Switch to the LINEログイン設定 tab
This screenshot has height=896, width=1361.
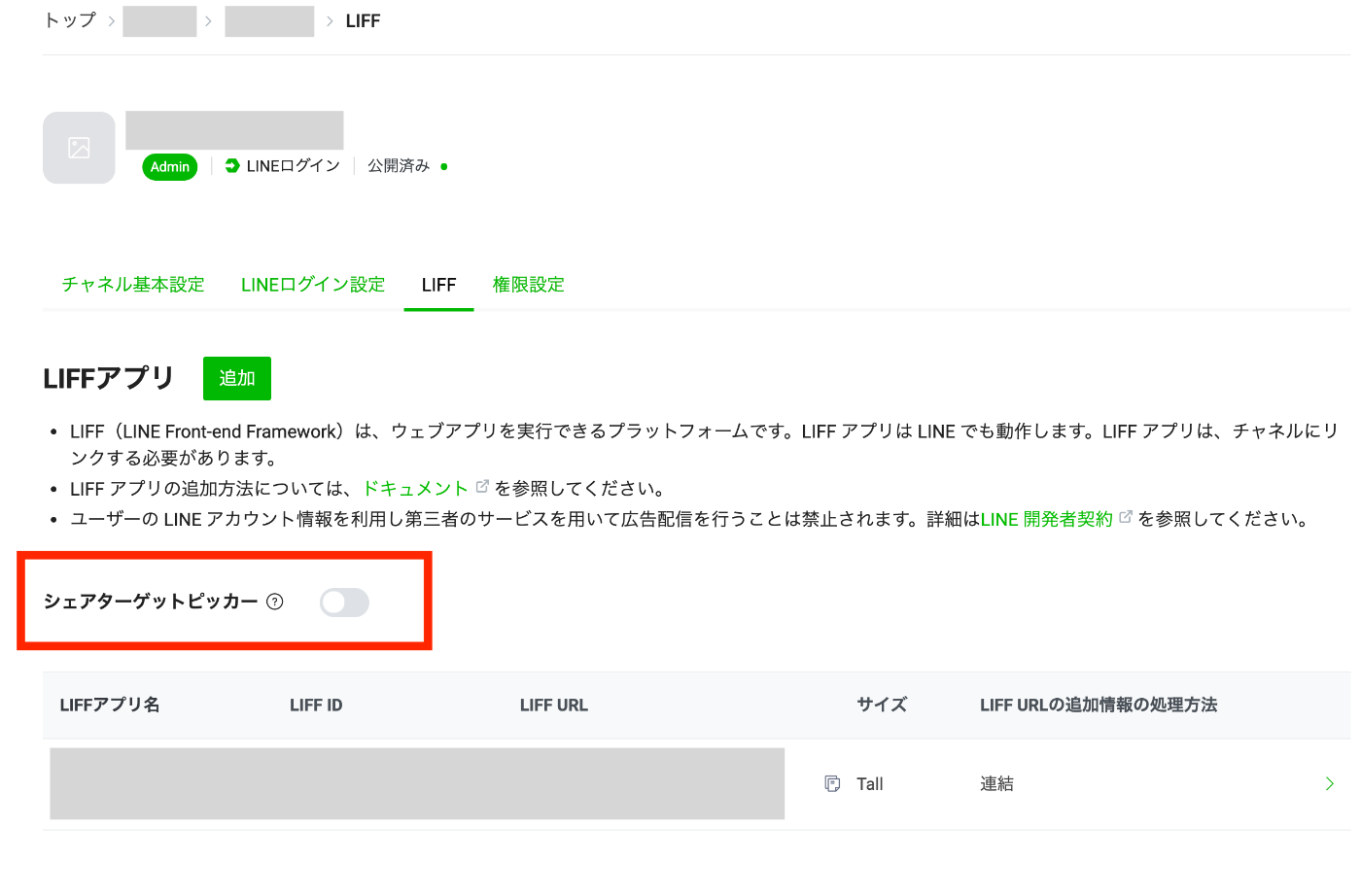click(x=313, y=285)
